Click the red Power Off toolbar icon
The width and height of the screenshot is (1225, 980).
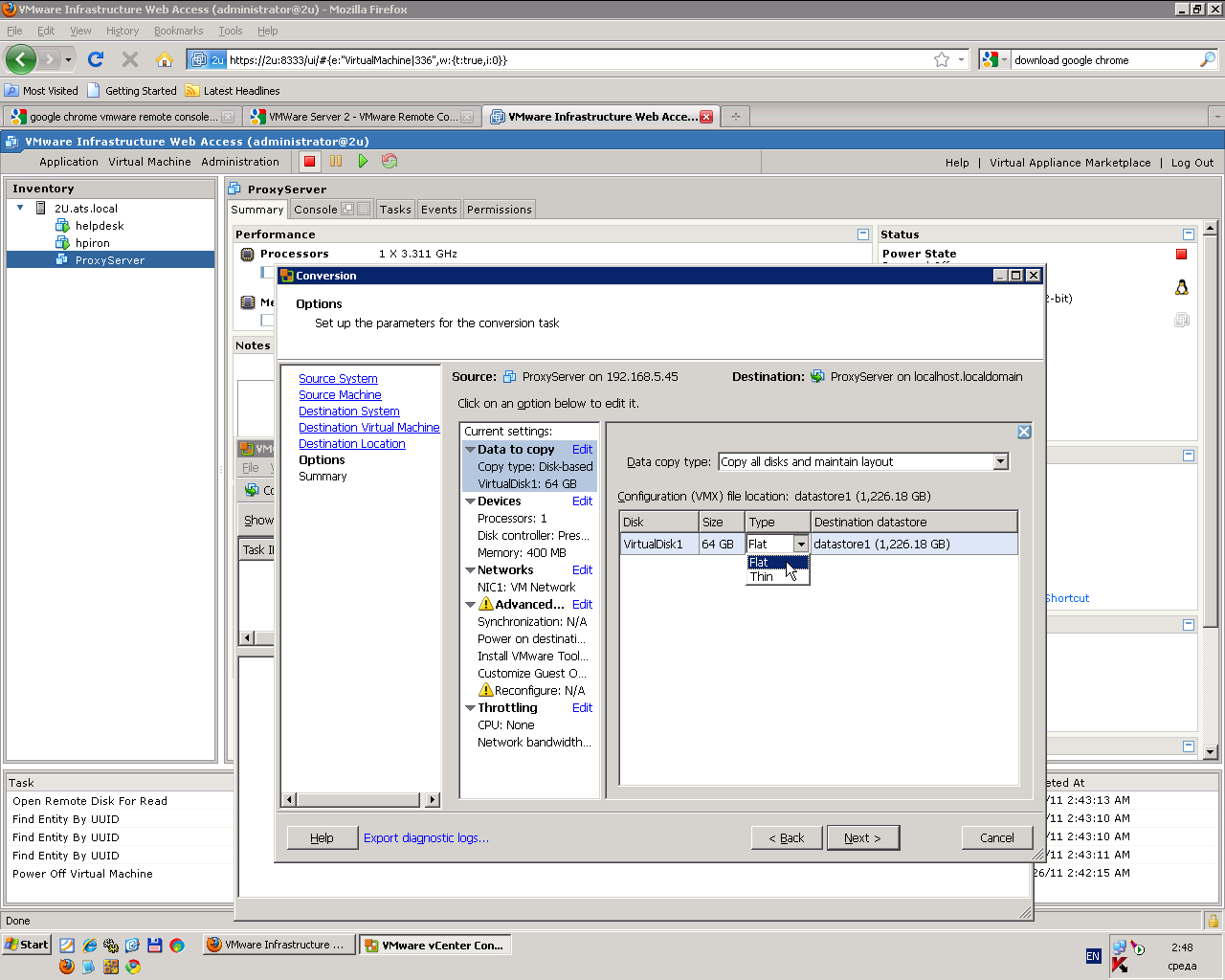309,162
